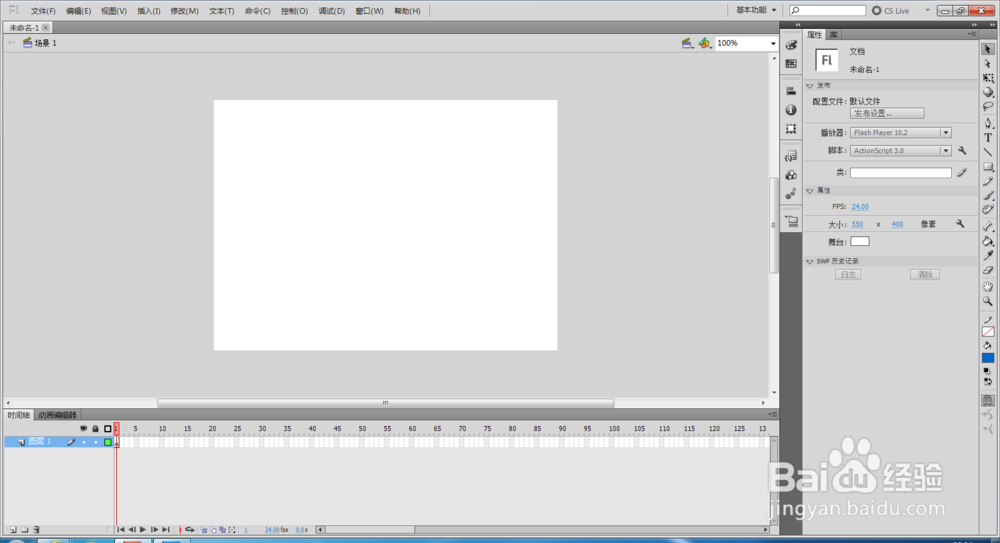
Task: Open the 基本功能 workspace dropdown
Action: 756,10
